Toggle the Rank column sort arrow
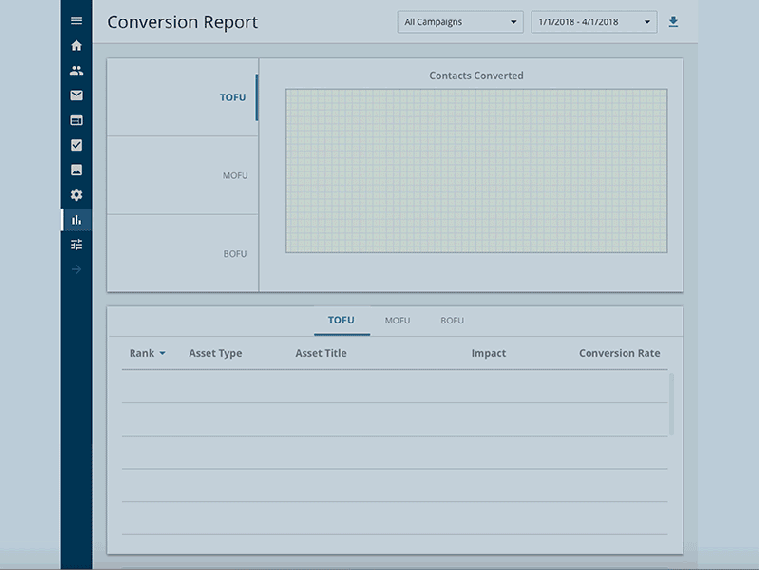The image size is (760, 570). click(x=162, y=354)
